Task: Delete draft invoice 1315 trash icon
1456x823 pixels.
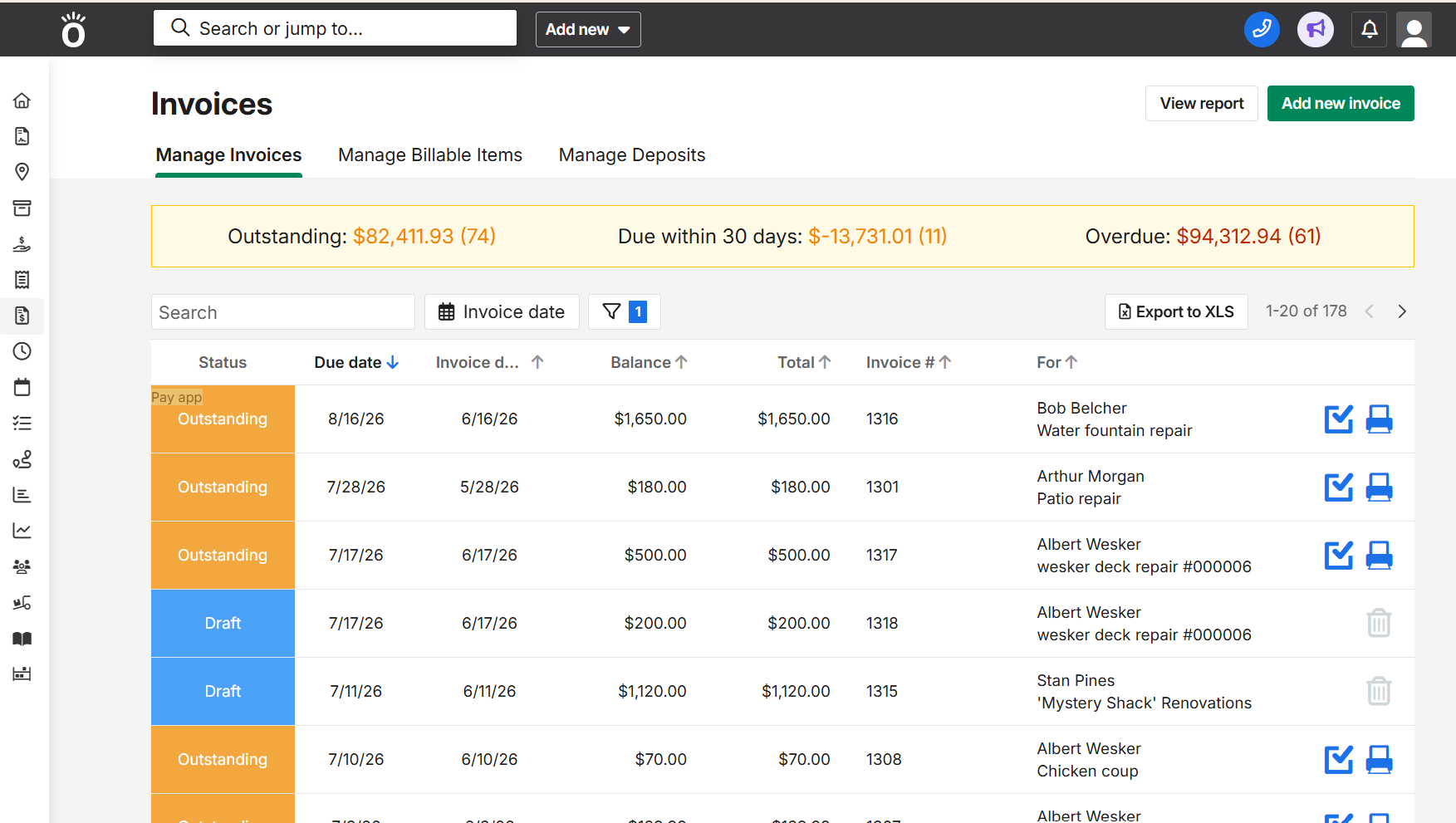Action: click(1379, 691)
